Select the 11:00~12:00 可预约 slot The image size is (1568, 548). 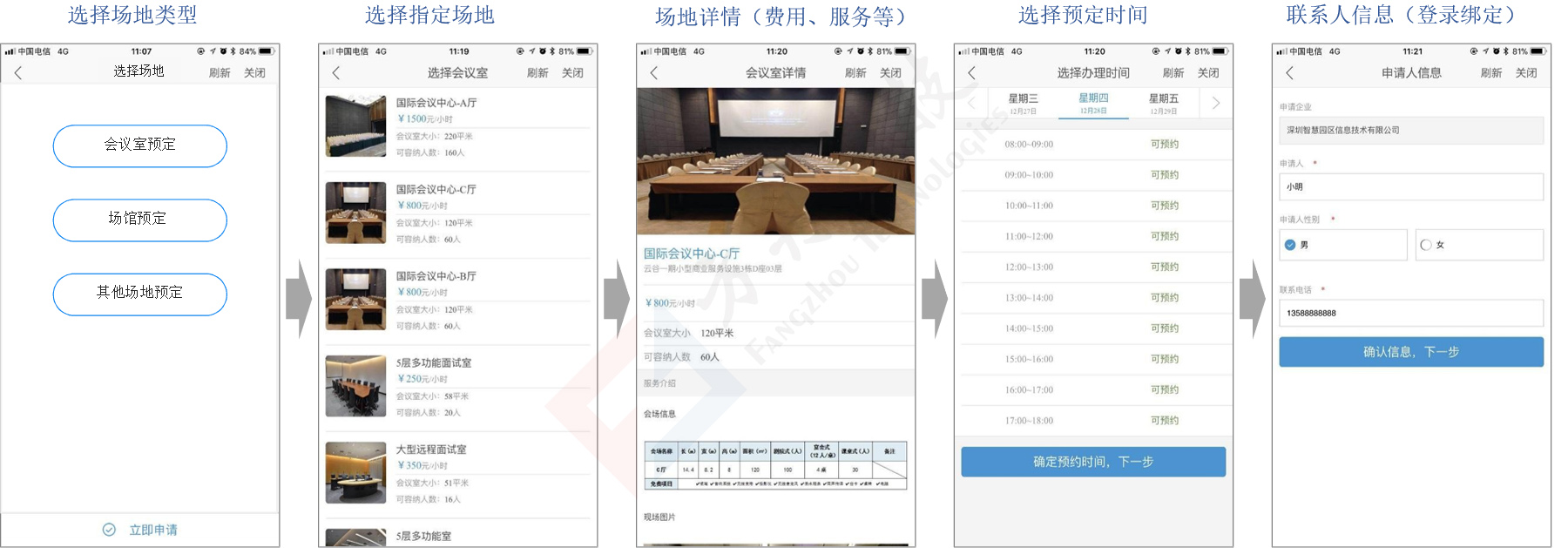click(x=1093, y=236)
